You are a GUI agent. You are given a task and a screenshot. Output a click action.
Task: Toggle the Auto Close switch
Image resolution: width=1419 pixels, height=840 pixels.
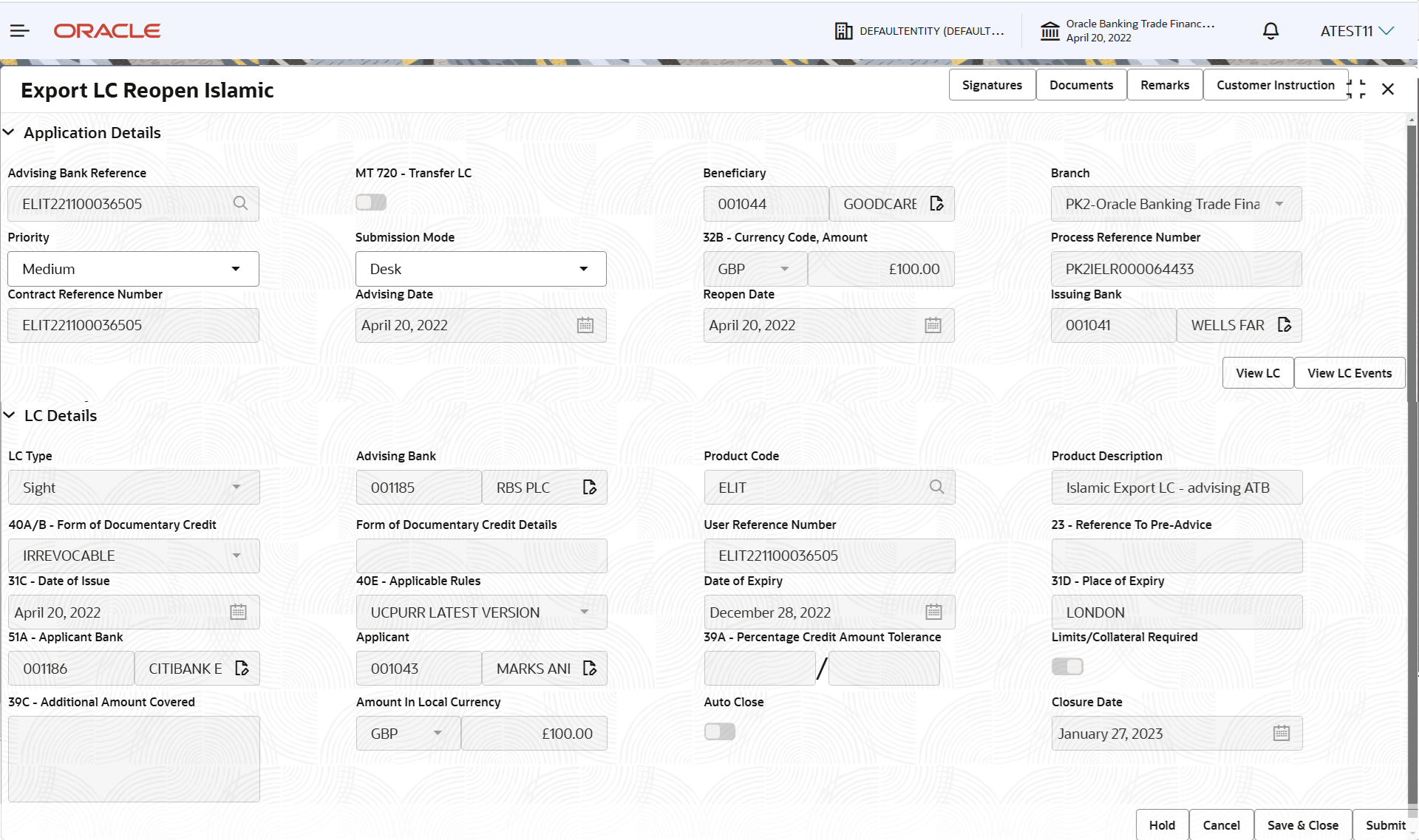[x=719, y=731]
